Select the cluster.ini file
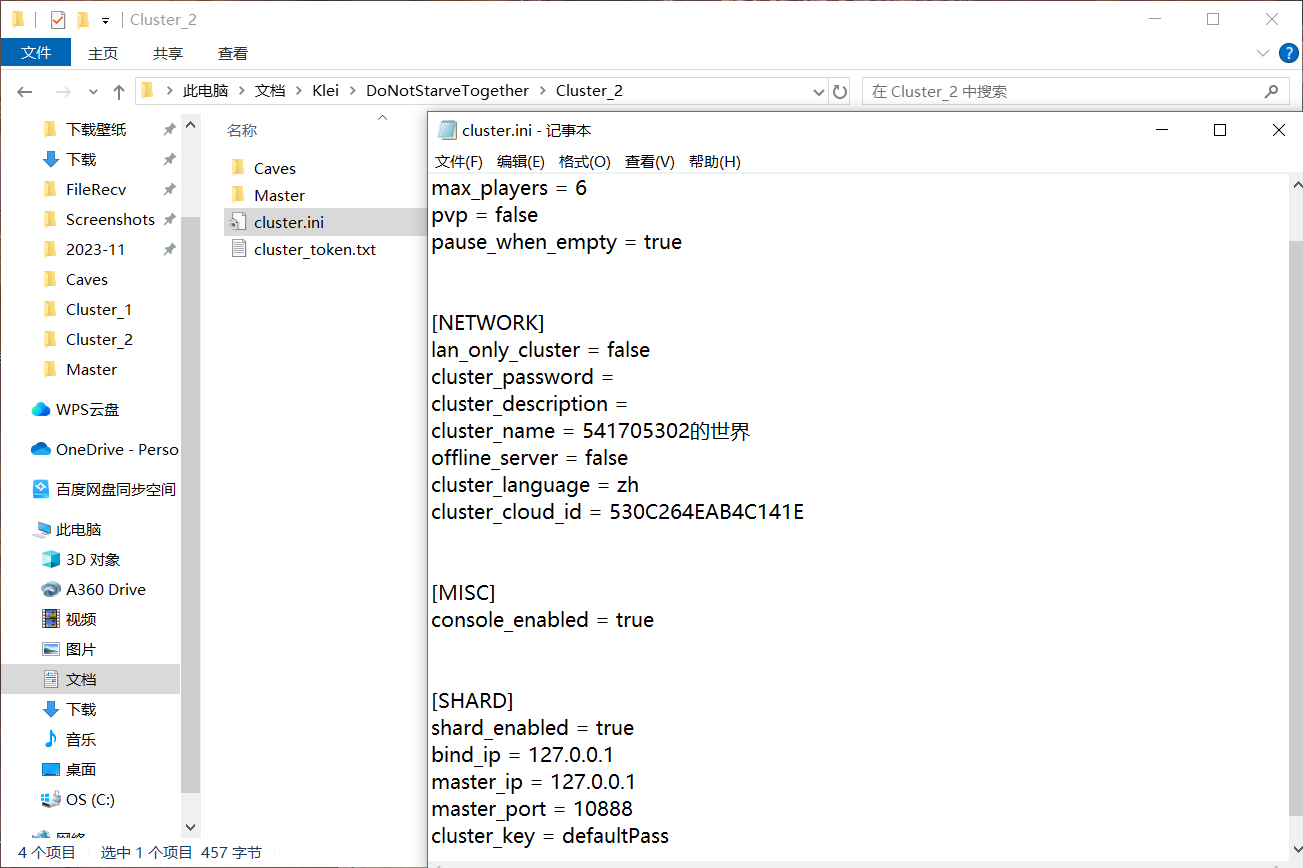 pyautogui.click(x=325, y=222)
